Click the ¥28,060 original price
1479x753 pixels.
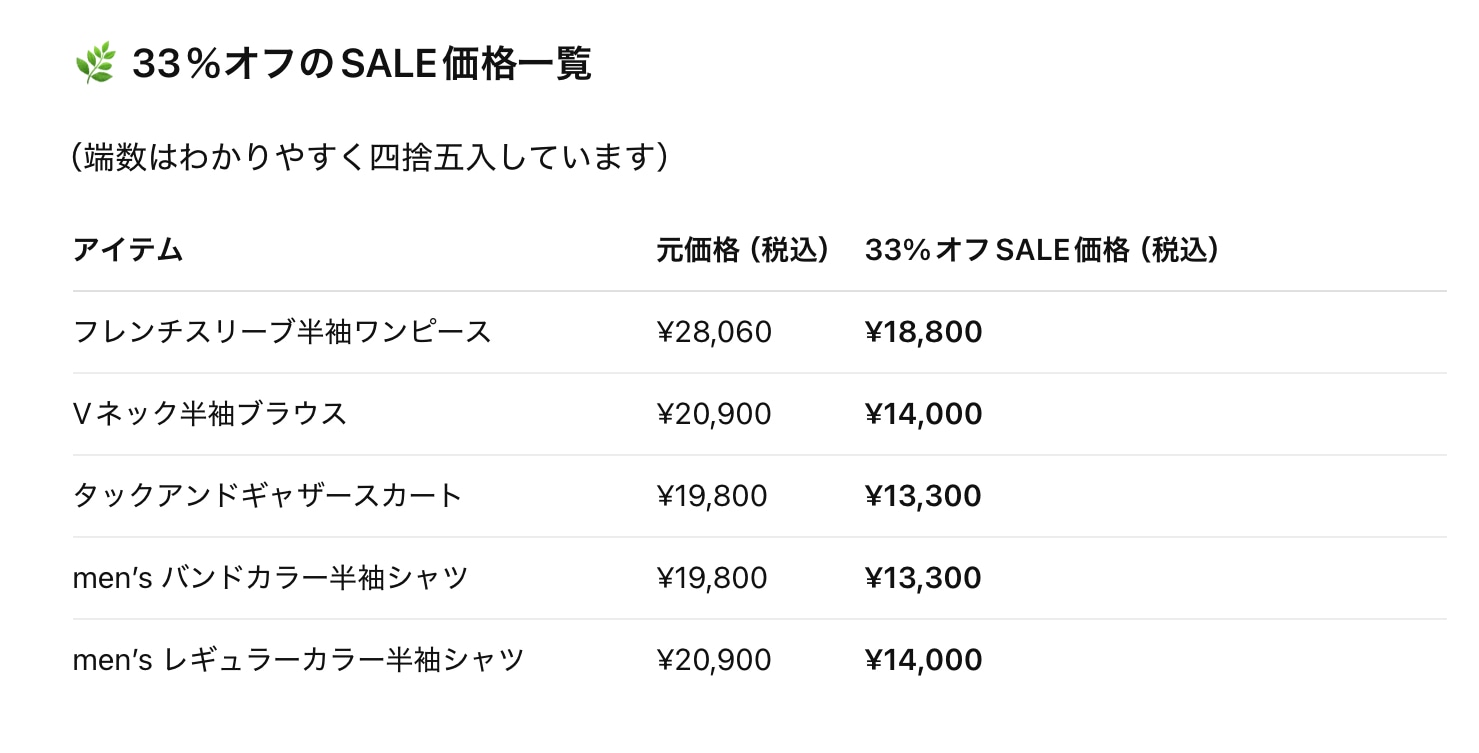[714, 332]
